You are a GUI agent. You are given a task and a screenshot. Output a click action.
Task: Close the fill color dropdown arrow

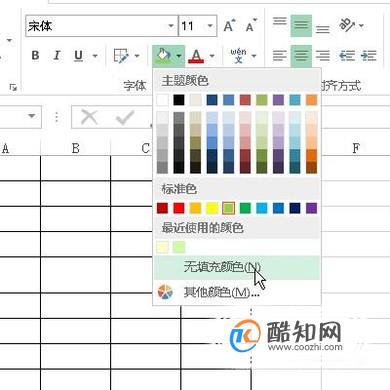coord(179,56)
